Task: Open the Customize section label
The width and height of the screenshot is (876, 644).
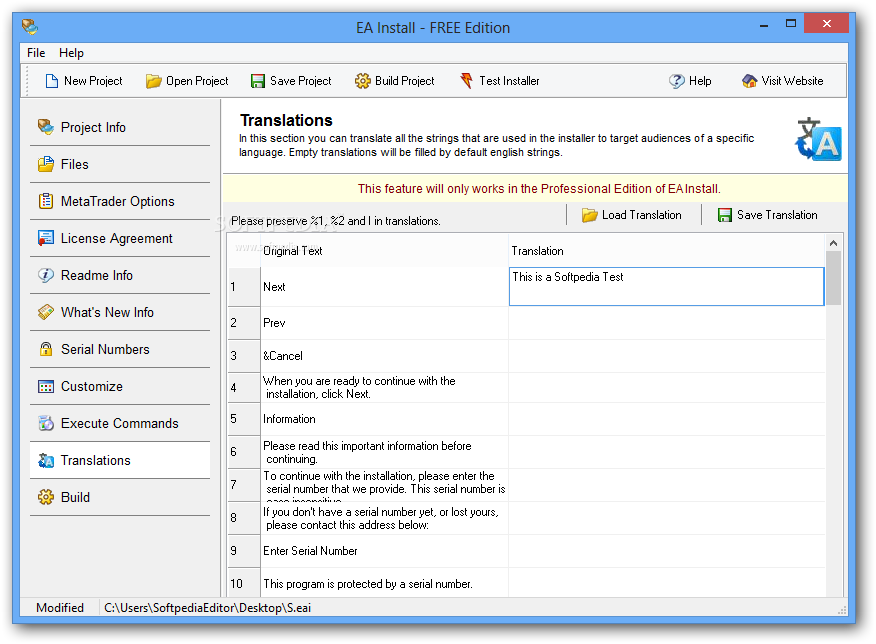Action: pyautogui.click(x=92, y=387)
